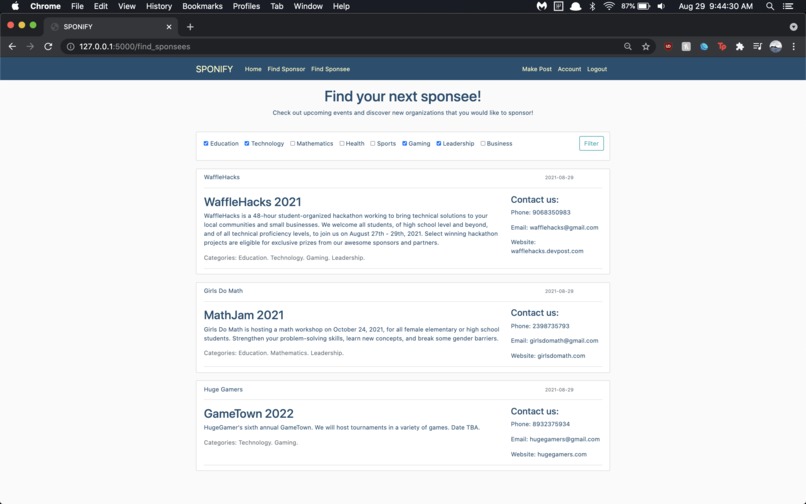Open the History menu

pyautogui.click(x=159, y=6)
